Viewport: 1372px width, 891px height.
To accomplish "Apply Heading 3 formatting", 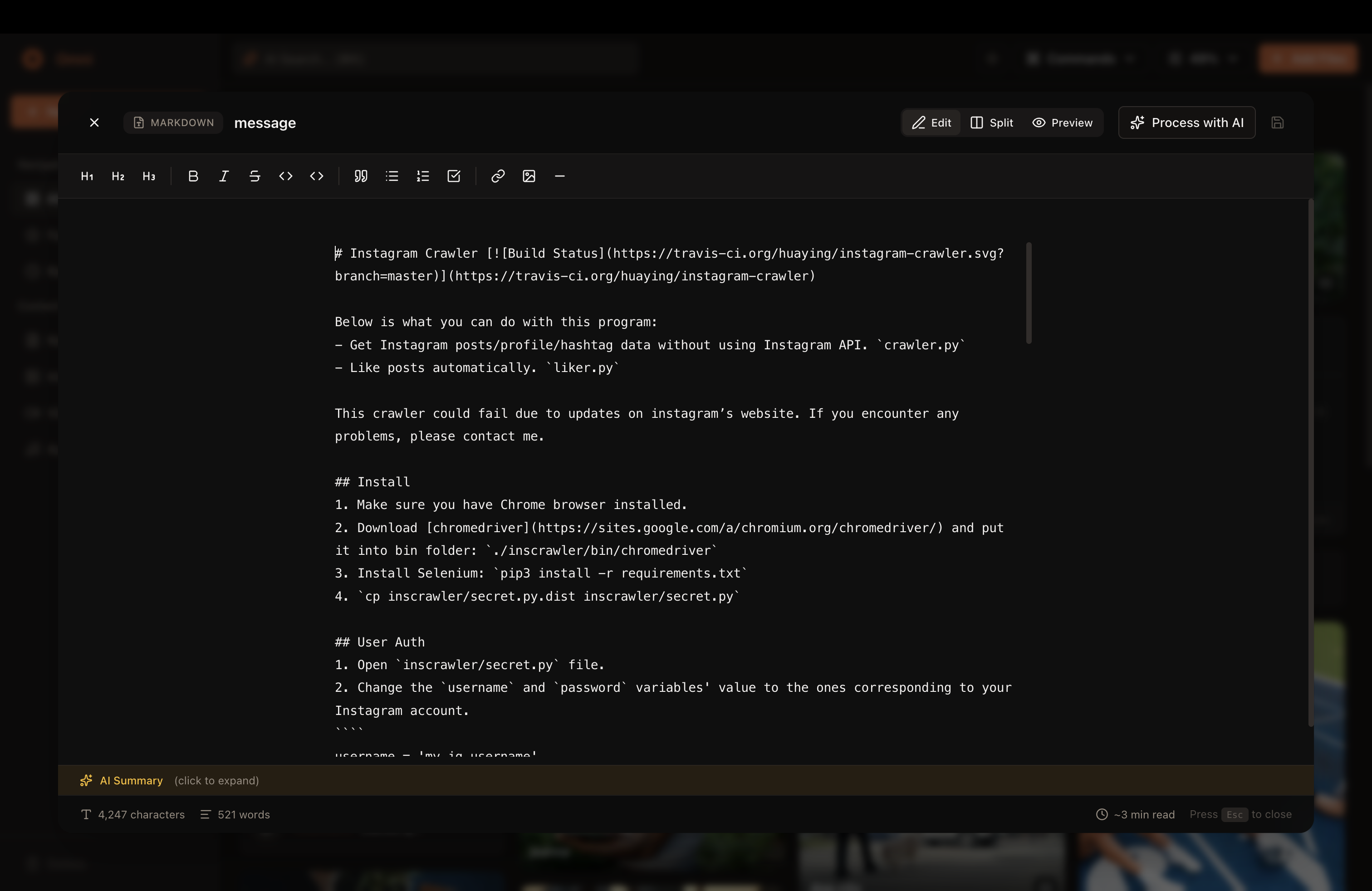I will point(149,176).
